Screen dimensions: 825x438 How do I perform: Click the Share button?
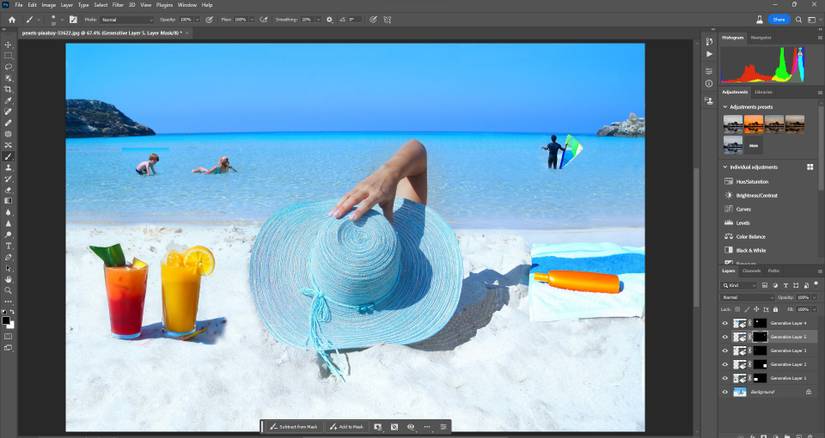tap(779, 19)
